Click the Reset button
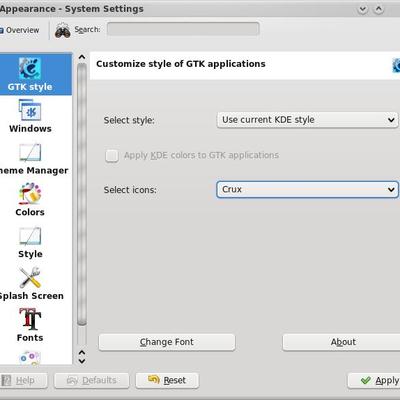This screenshot has width=400, height=400. 167,381
